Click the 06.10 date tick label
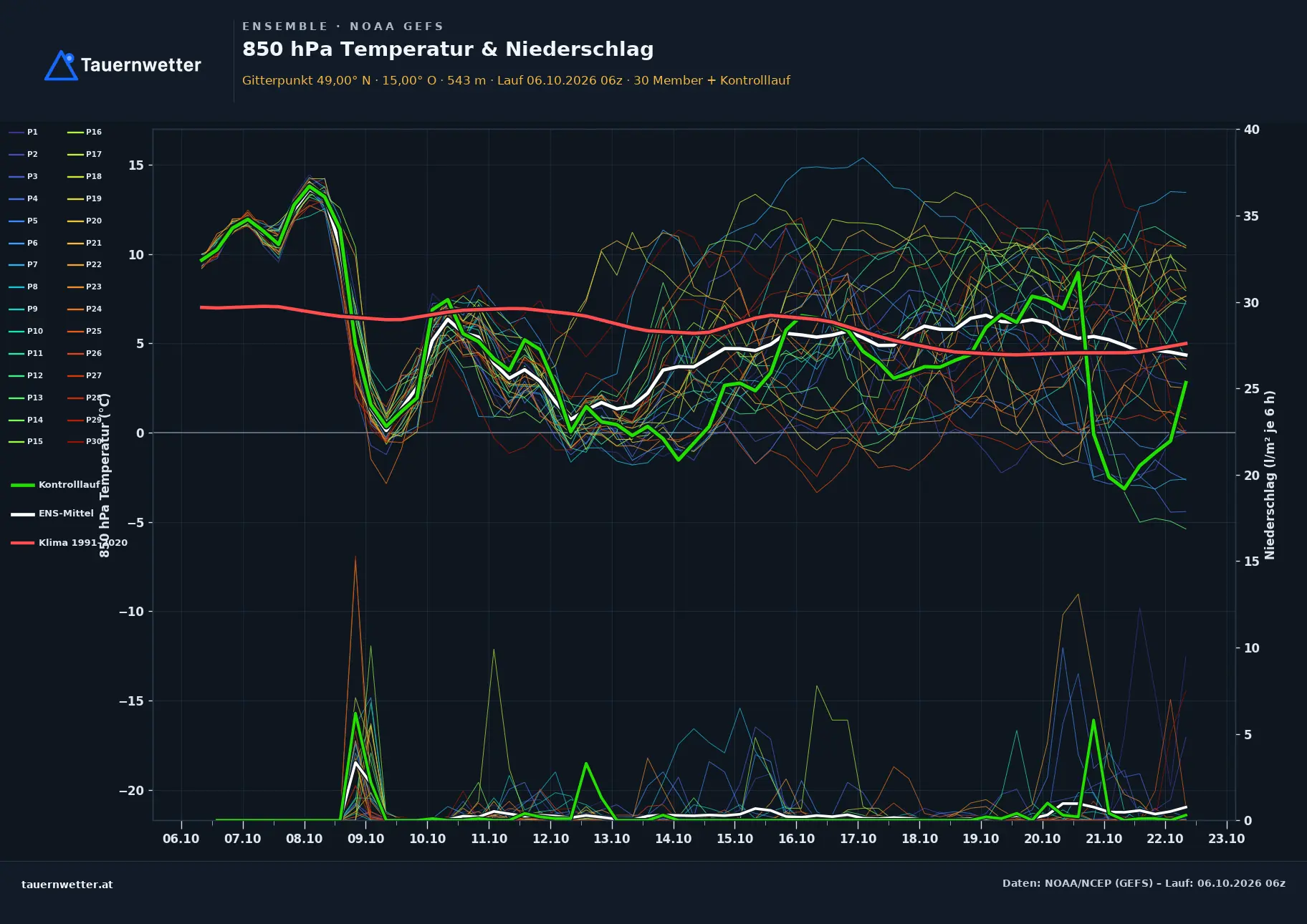Screen dimensions: 1307x924 point(181,839)
